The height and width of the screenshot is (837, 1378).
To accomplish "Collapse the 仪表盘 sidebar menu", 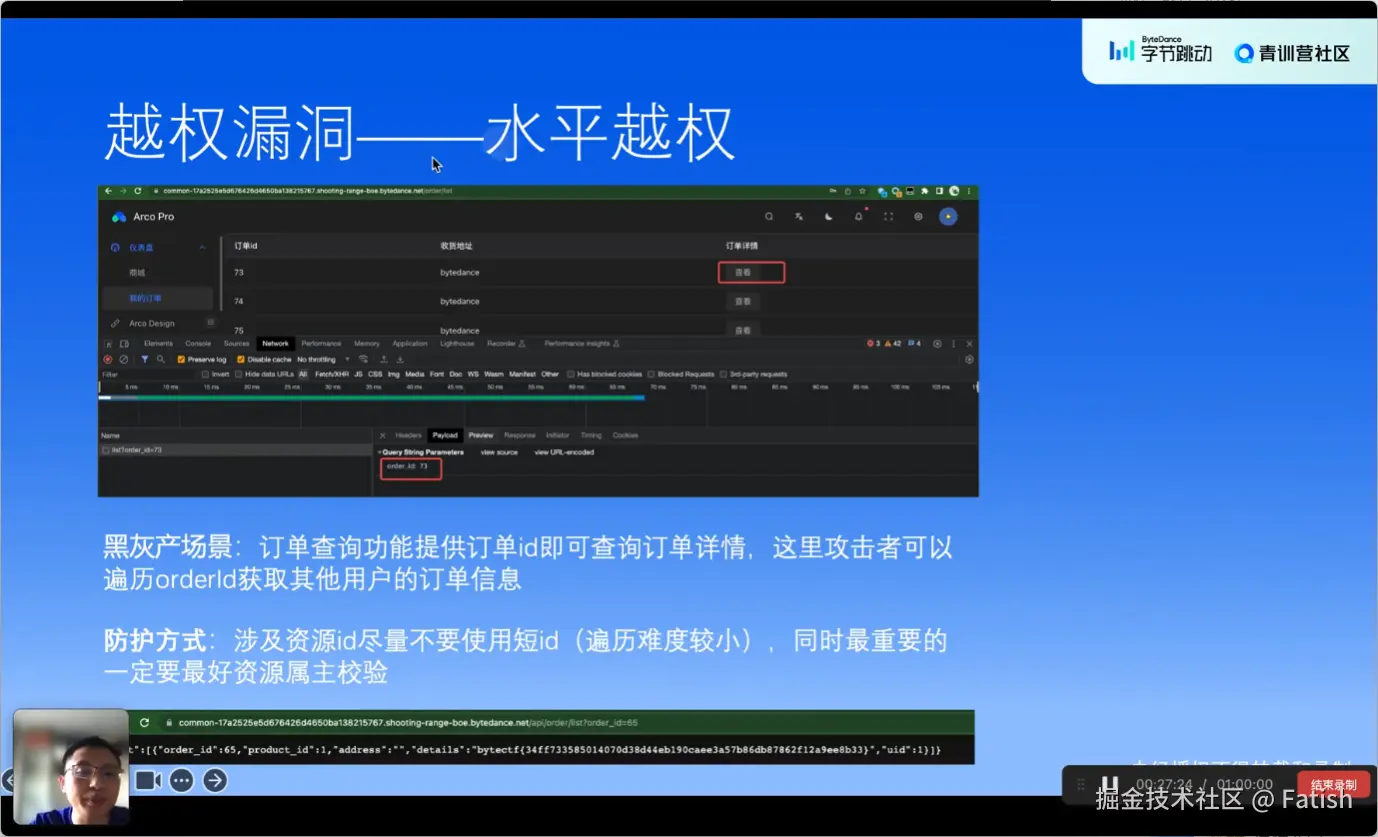I will point(202,247).
